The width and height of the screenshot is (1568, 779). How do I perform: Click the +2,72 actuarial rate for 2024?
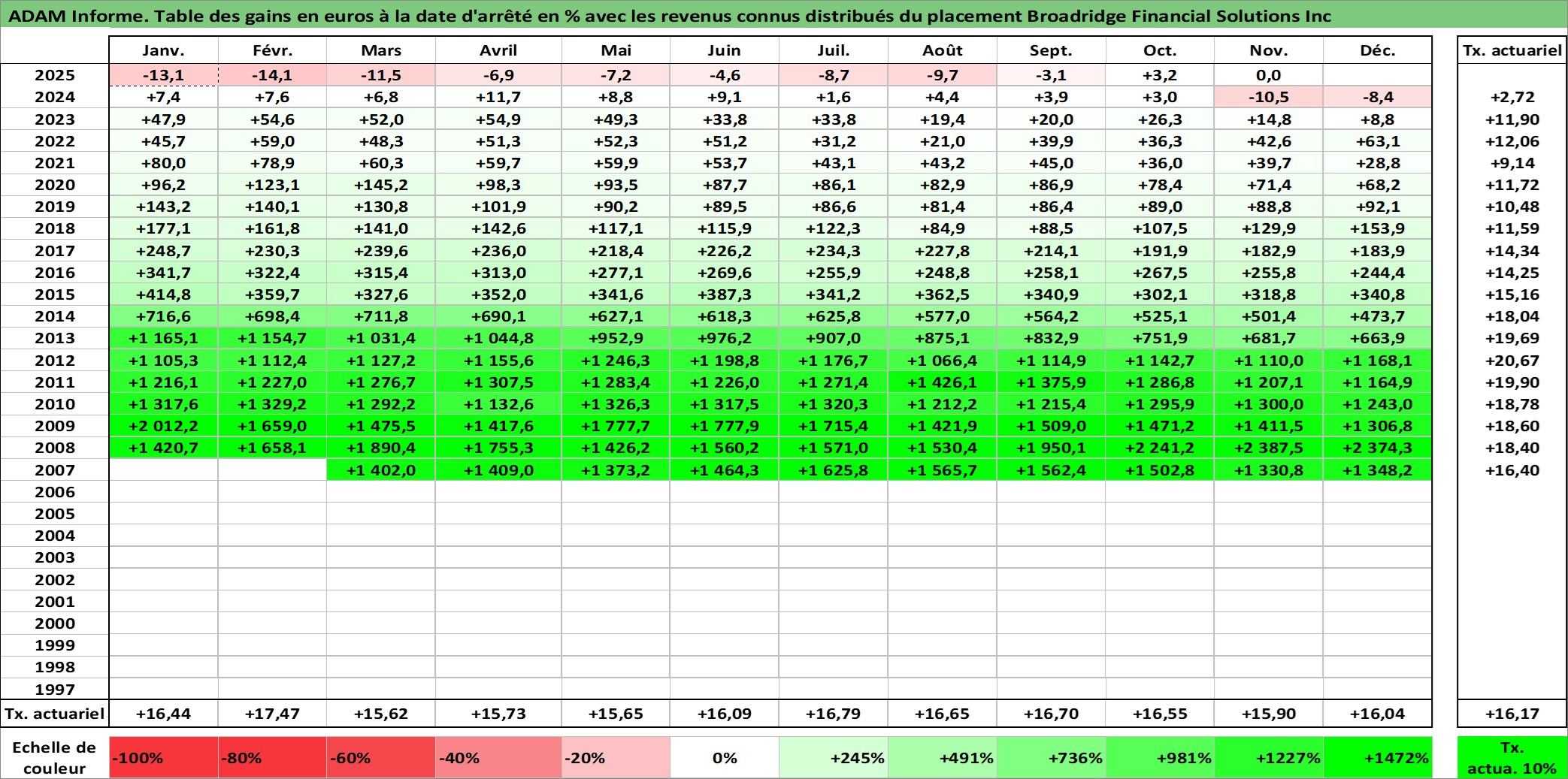coord(1512,97)
